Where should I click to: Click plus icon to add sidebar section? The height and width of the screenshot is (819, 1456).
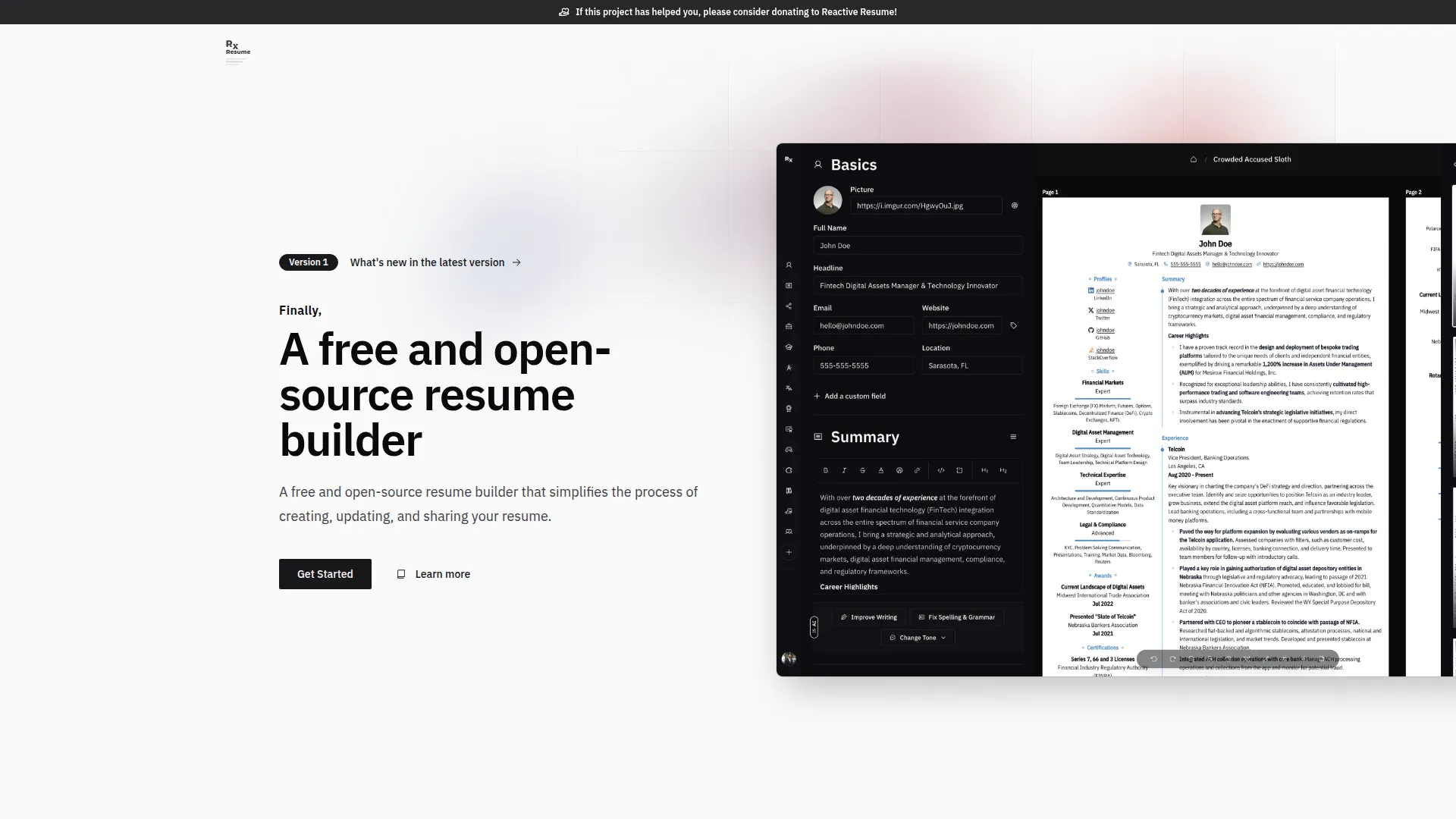(789, 552)
